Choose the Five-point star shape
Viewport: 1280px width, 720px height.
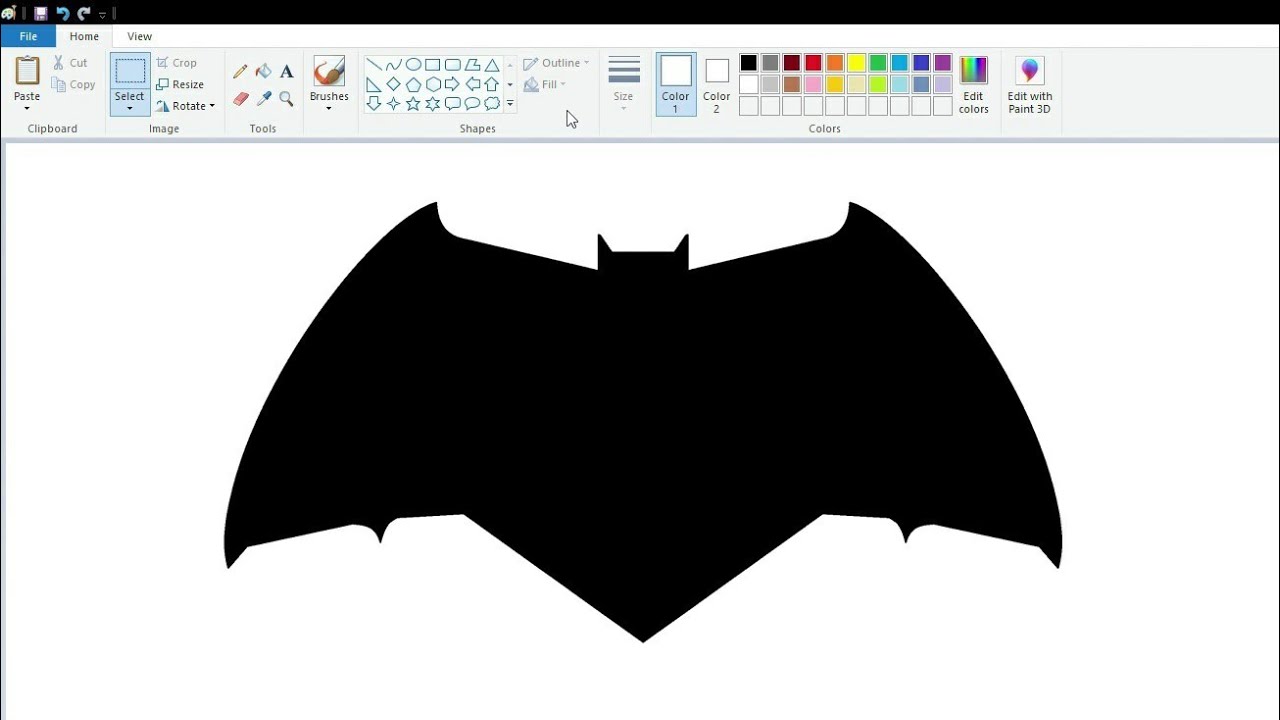413,103
